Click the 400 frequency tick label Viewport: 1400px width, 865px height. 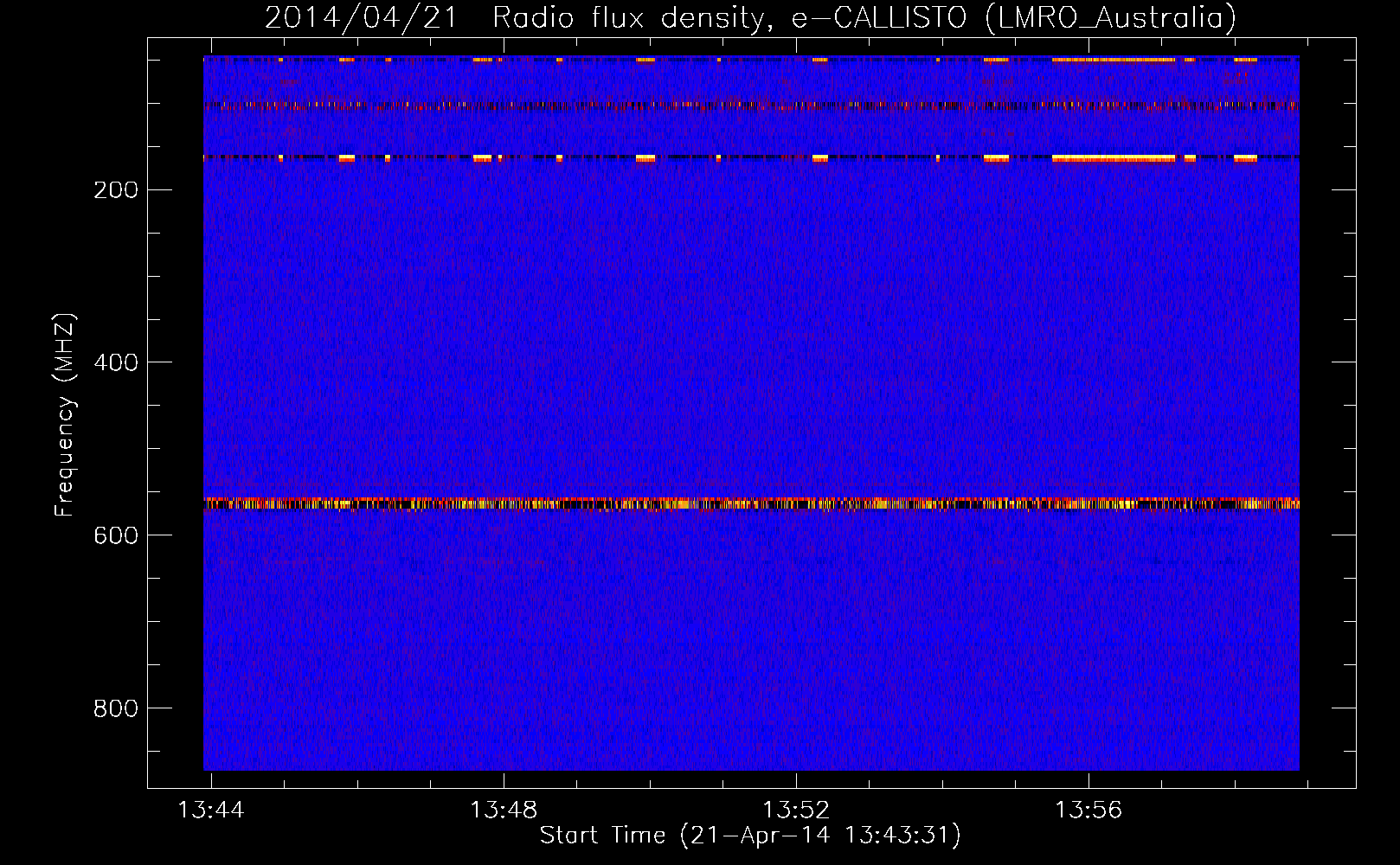click(x=116, y=362)
